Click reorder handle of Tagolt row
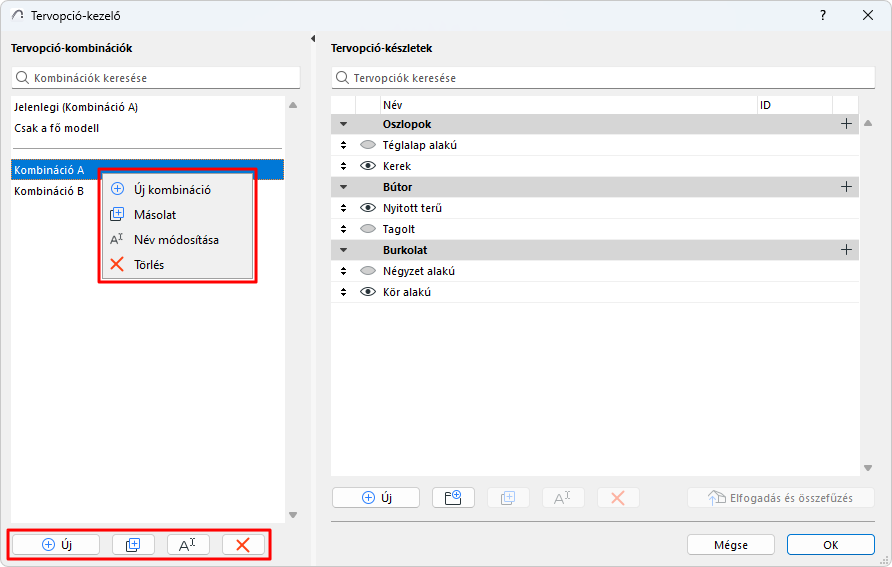 (x=343, y=229)
